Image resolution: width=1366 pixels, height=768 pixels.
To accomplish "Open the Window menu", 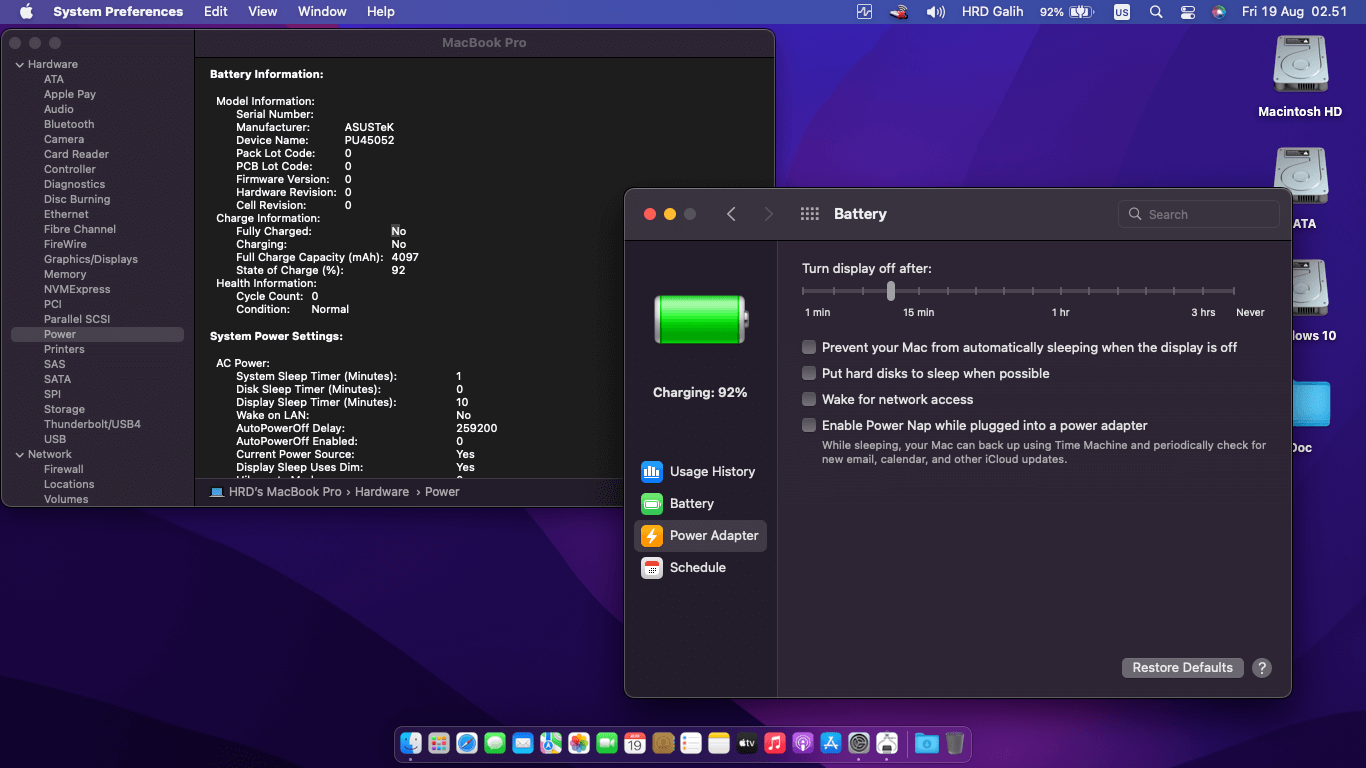I will pos(322,12).
